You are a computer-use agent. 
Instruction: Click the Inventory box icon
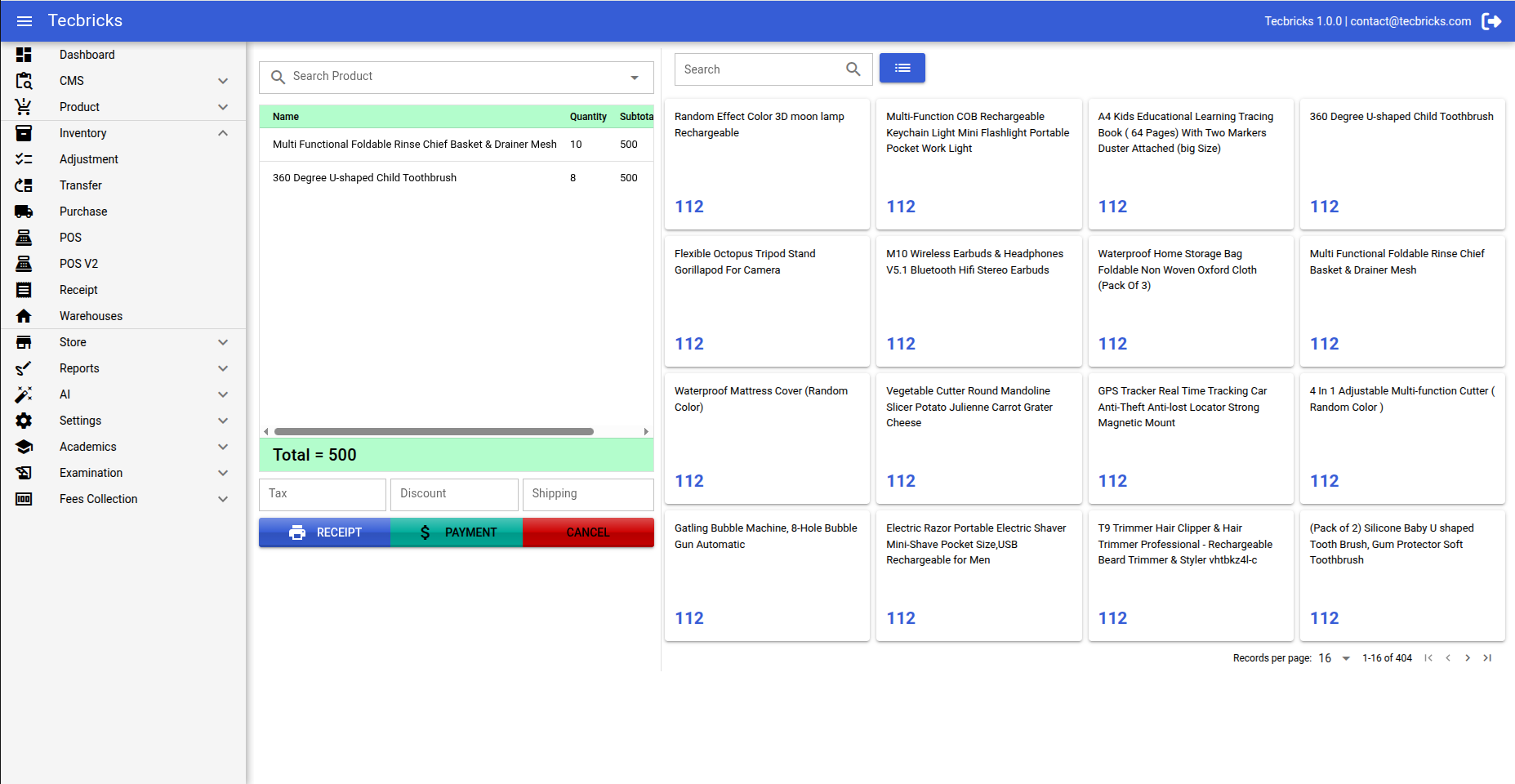tap(24, 133)
